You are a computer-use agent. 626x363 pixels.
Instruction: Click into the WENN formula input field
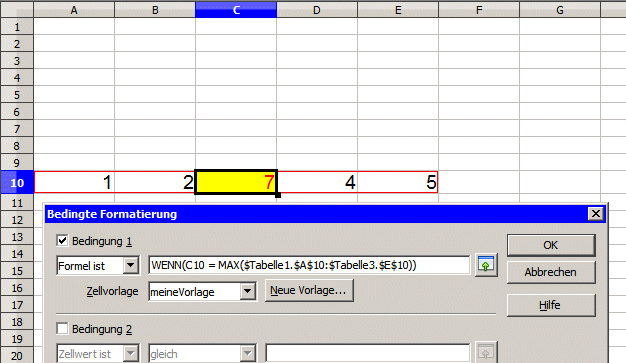309,266
